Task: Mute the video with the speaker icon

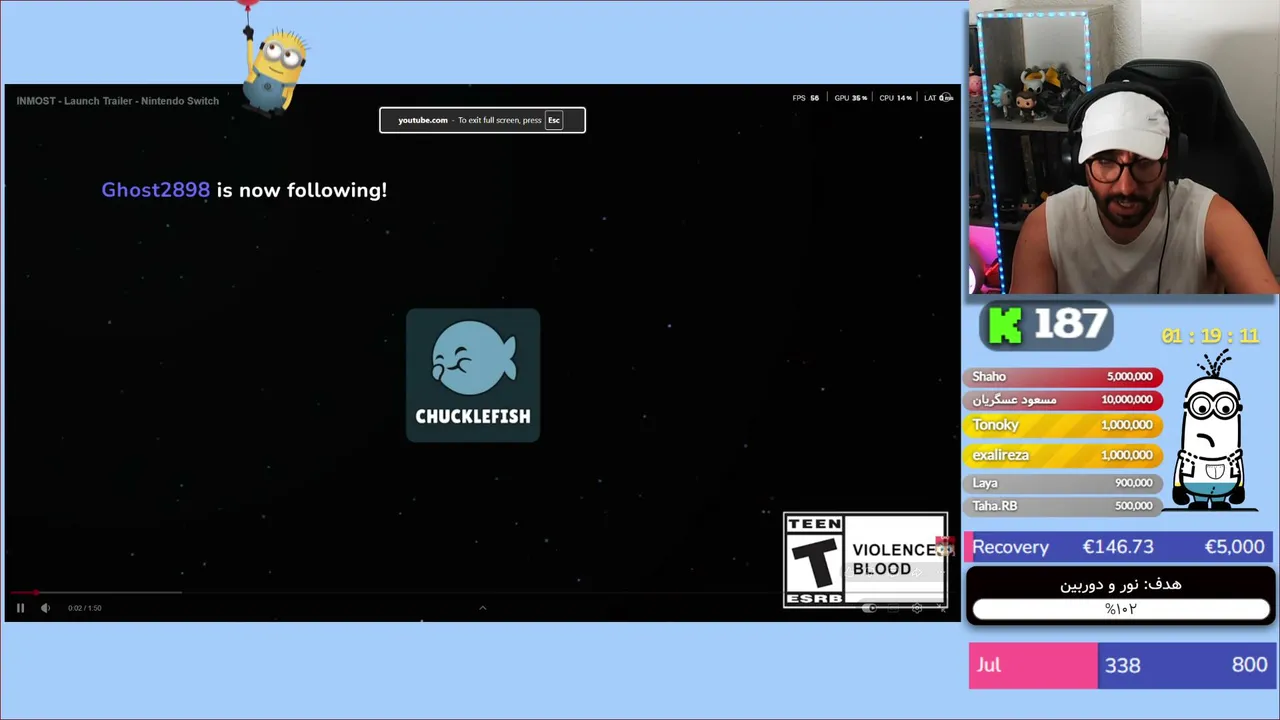Action: (x=45, y=608)
